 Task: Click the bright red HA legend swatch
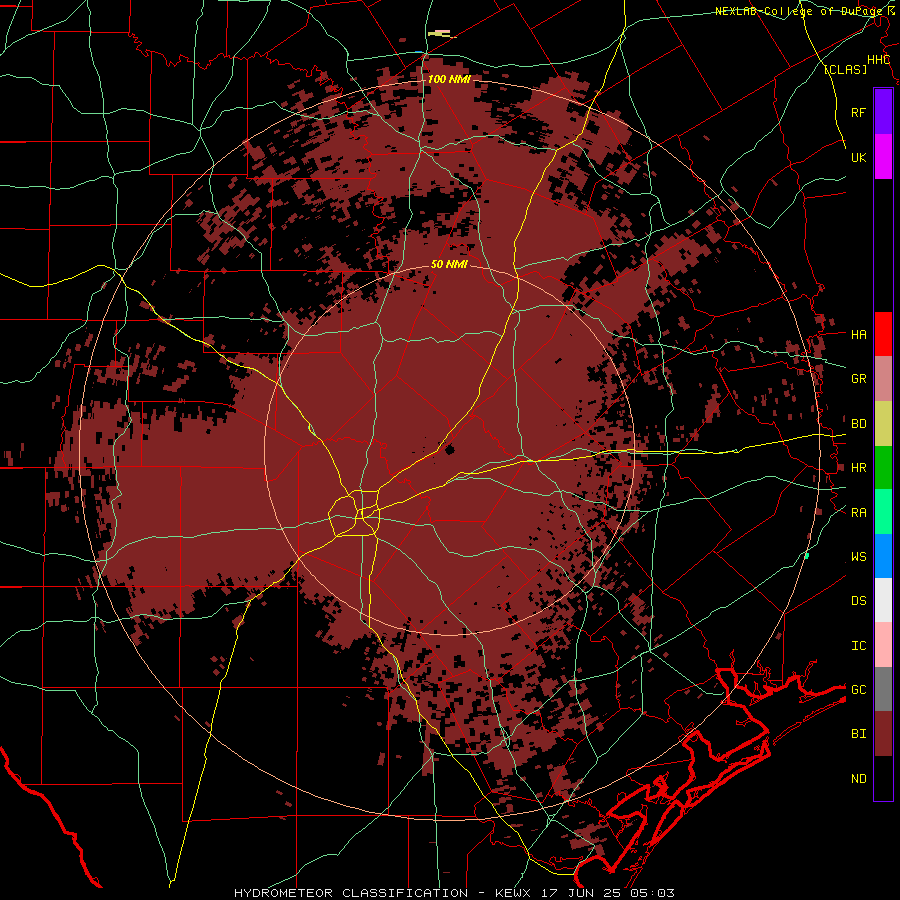(x=883, y=334)
